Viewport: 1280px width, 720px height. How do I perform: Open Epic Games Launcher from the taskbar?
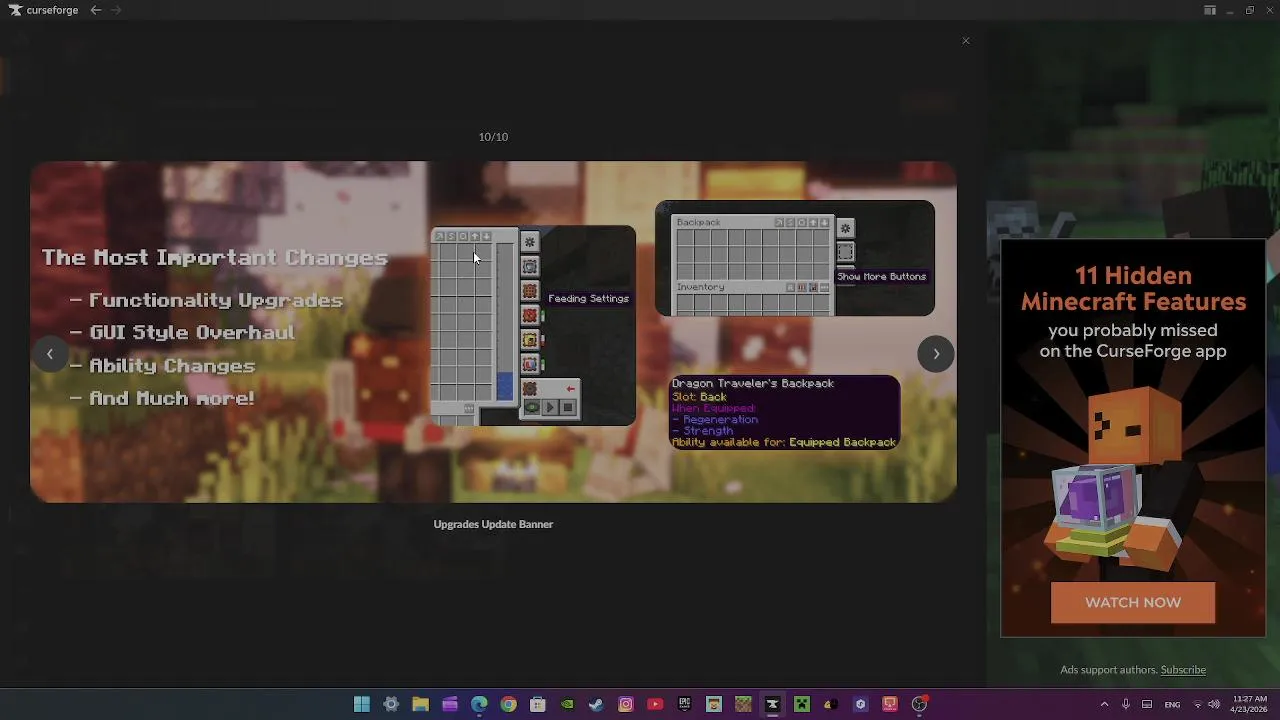684,704
